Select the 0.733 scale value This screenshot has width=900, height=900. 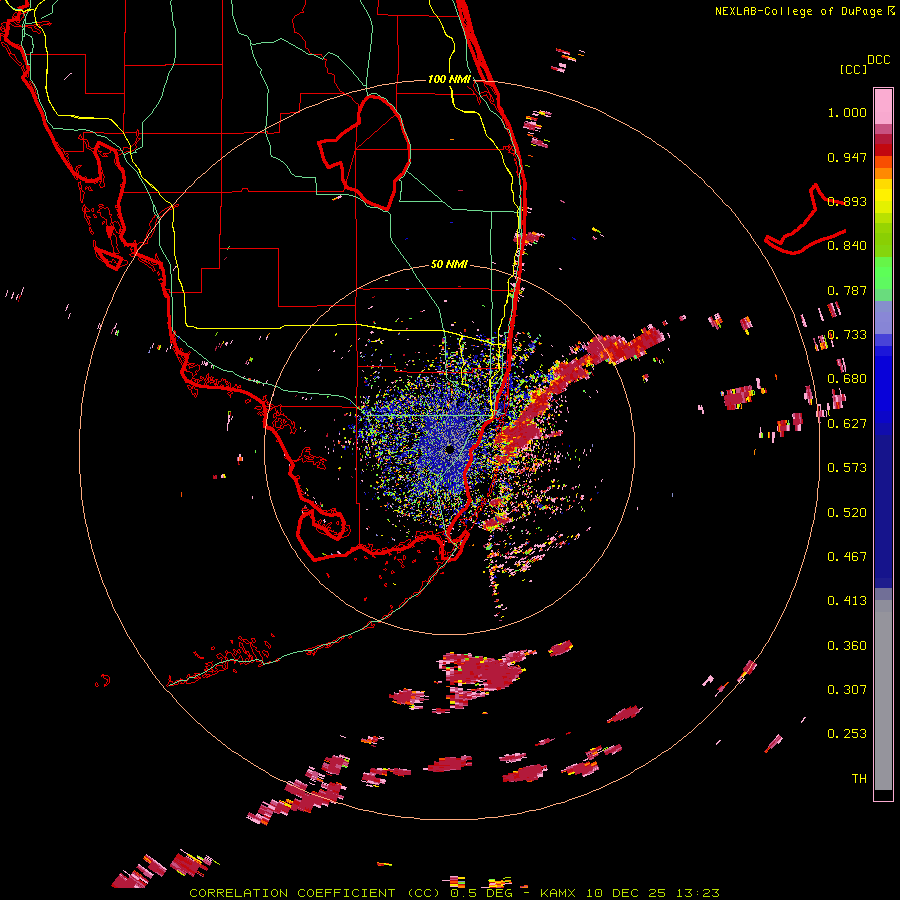click(x=847, y=335)
